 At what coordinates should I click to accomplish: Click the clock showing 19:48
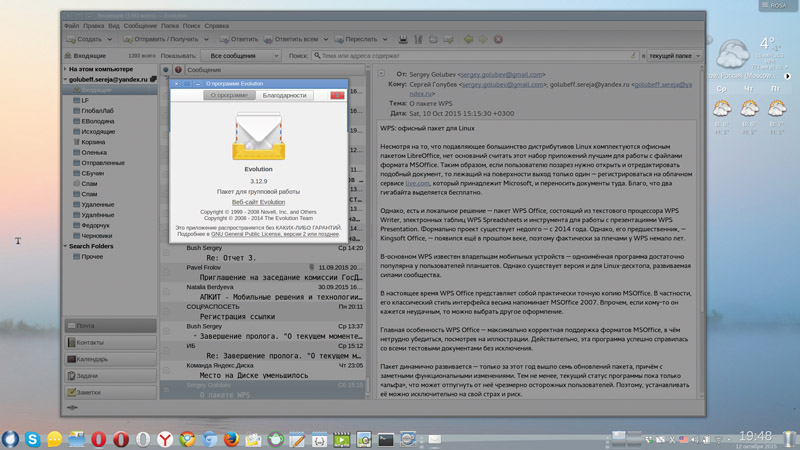pos(755,436)
